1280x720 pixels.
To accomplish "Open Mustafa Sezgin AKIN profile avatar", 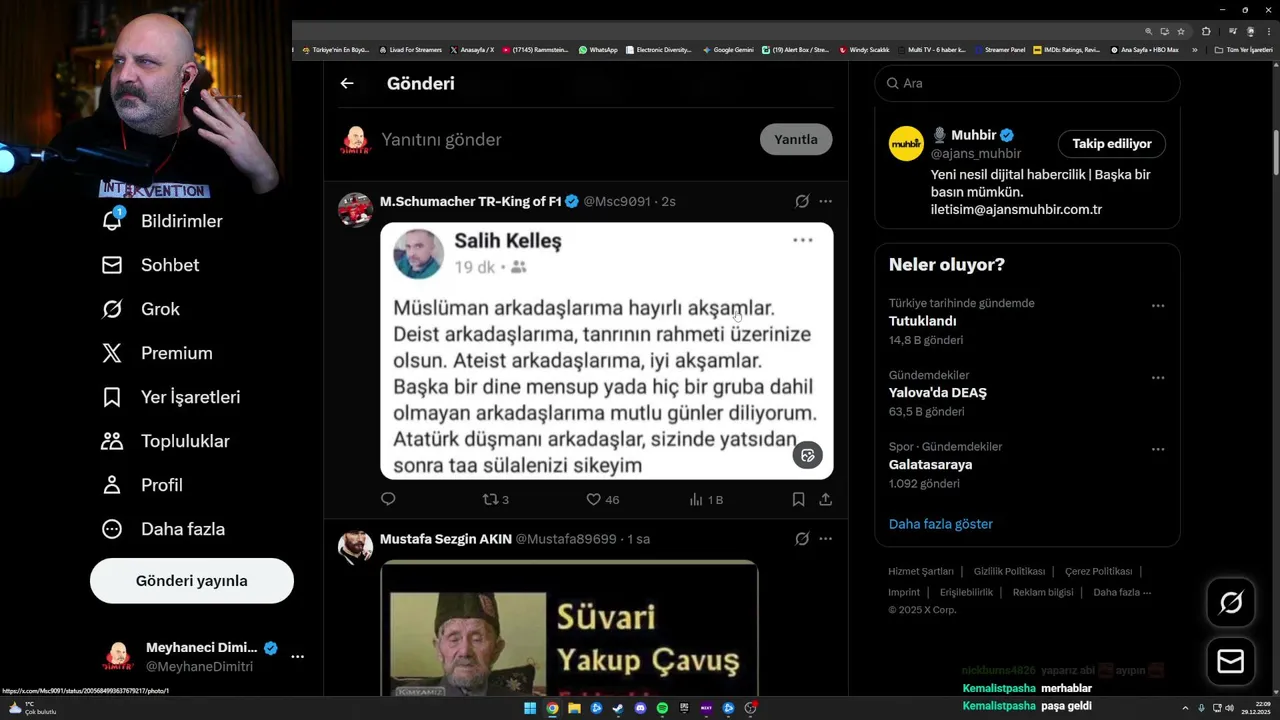I will [x=355, y=548].
